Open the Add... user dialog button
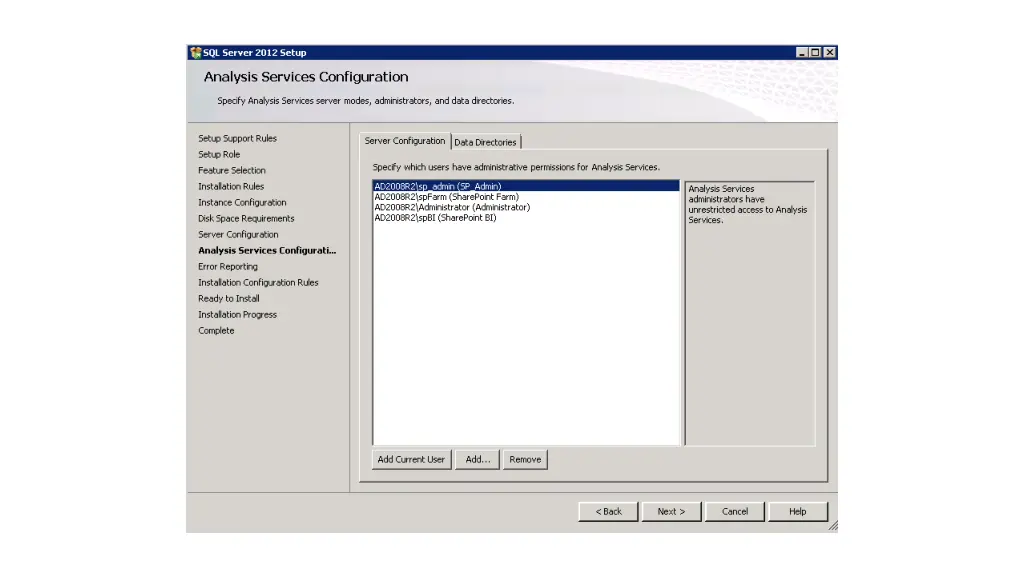The width and height of the screenshot is (1024, 576). pos(478,460)
